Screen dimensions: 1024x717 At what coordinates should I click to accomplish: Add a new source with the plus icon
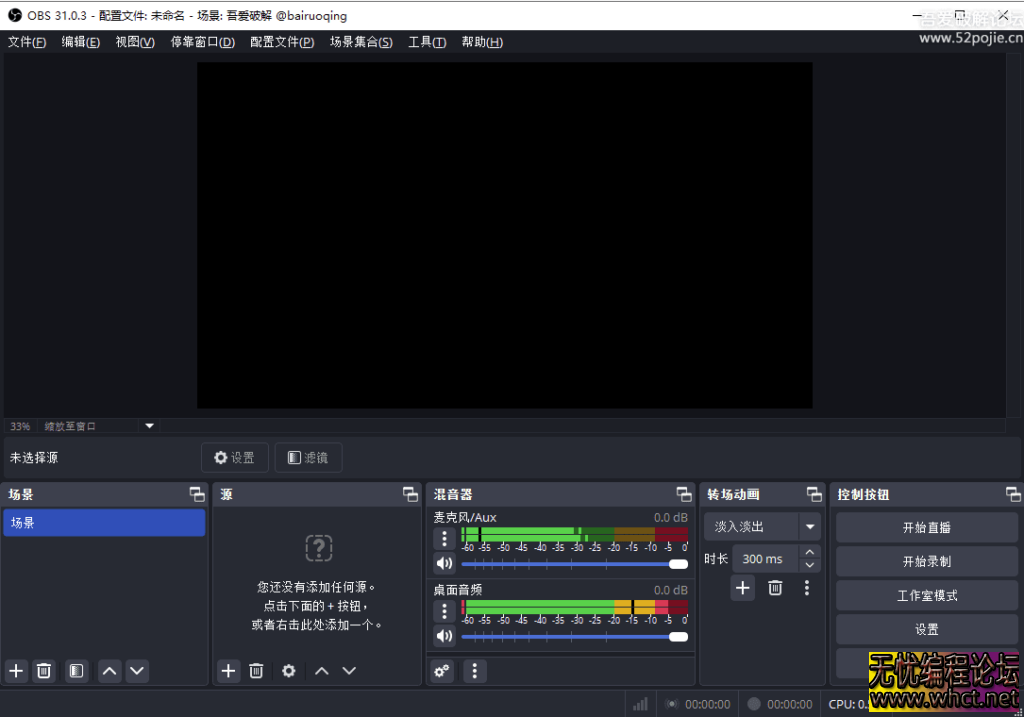coord(228,671)
